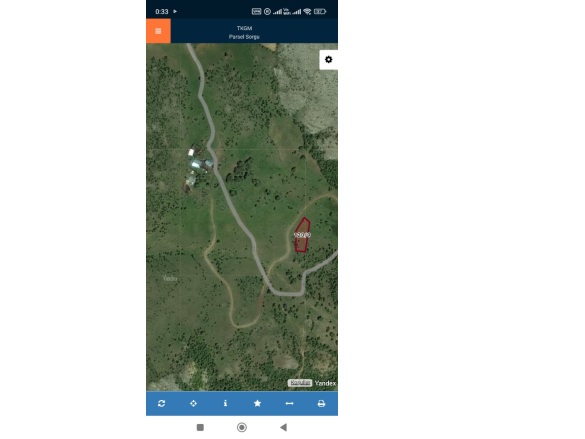Select the measure distance arrow icon
The height and width of the screenshot is (439, 585).
pos(289,403)
